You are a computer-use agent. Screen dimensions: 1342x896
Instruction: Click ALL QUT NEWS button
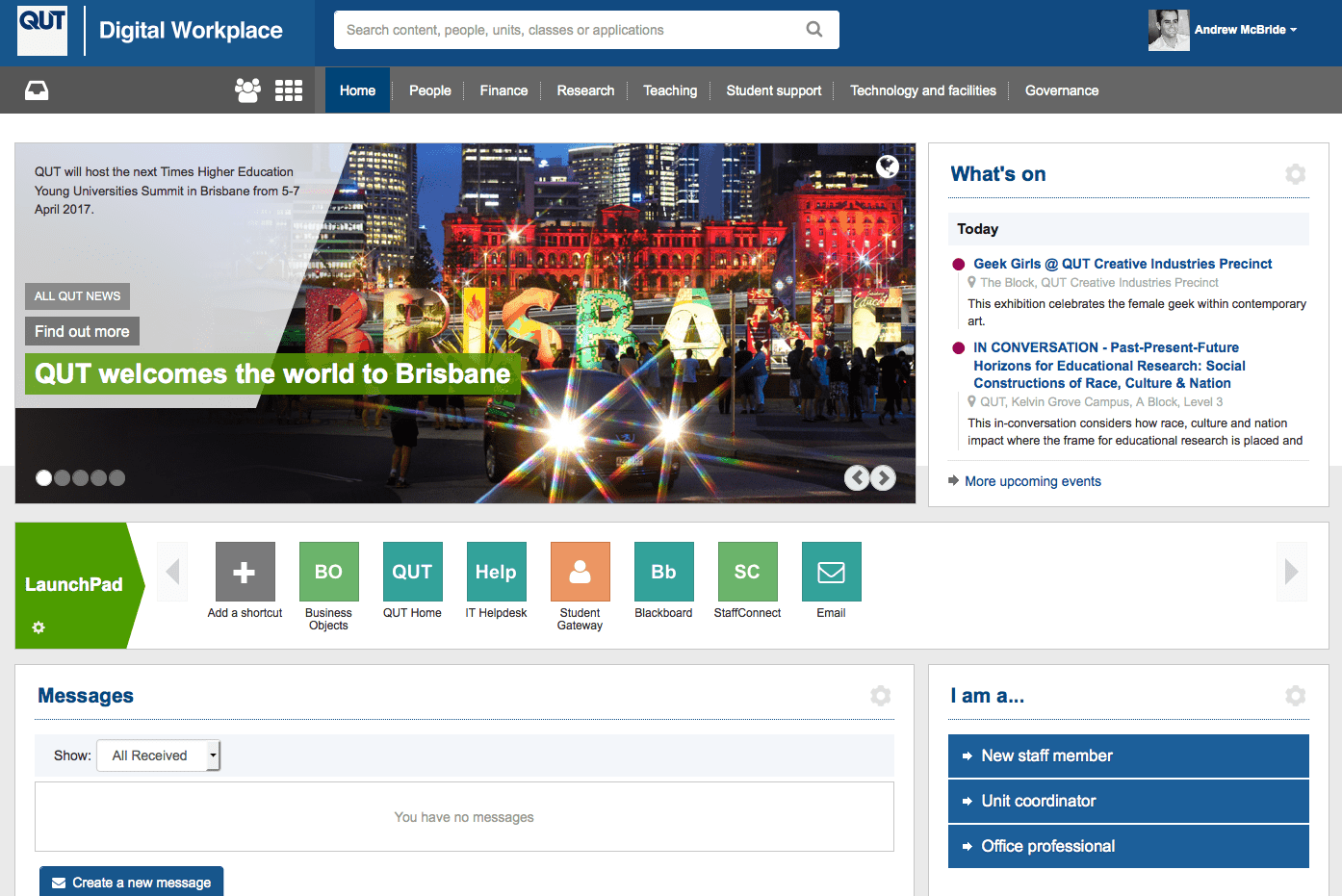click(78, 296)
